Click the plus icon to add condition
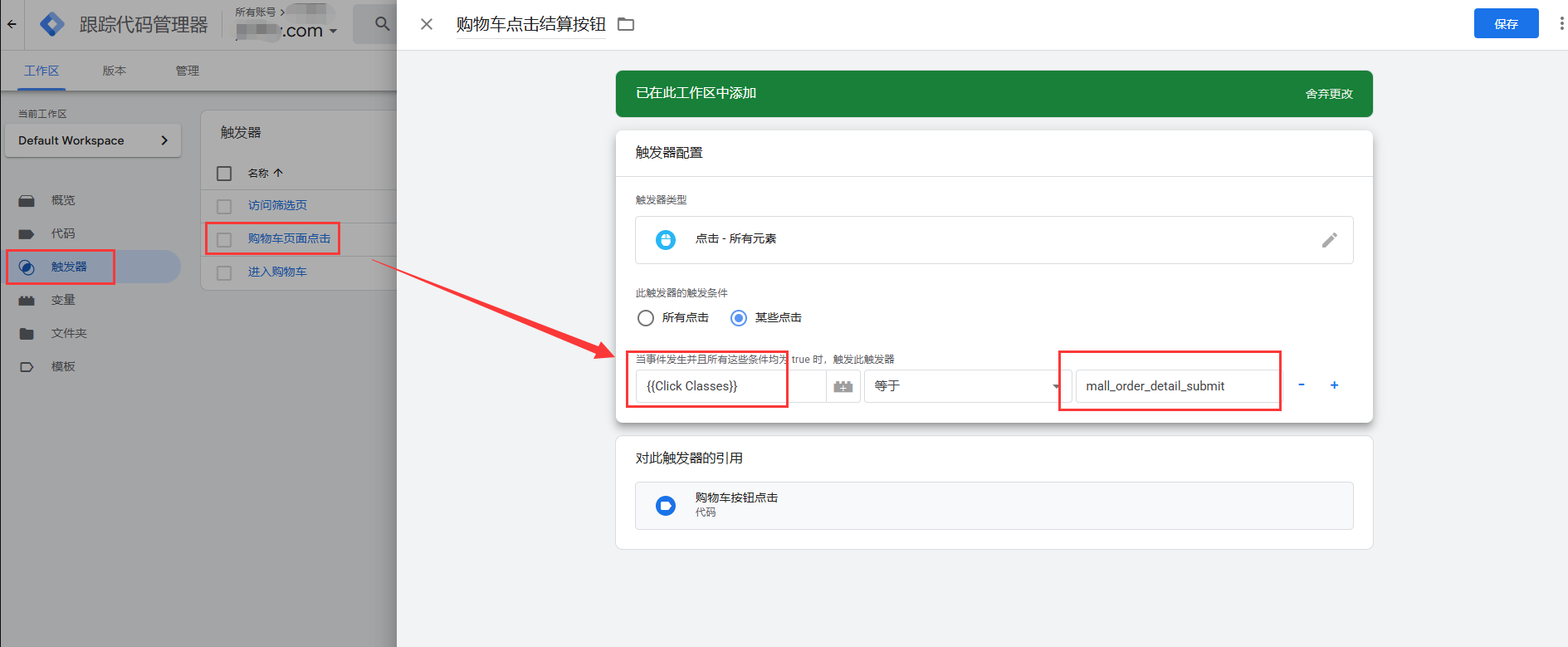Screen dimensions: 1568x647 click(x=1334, y=385)
